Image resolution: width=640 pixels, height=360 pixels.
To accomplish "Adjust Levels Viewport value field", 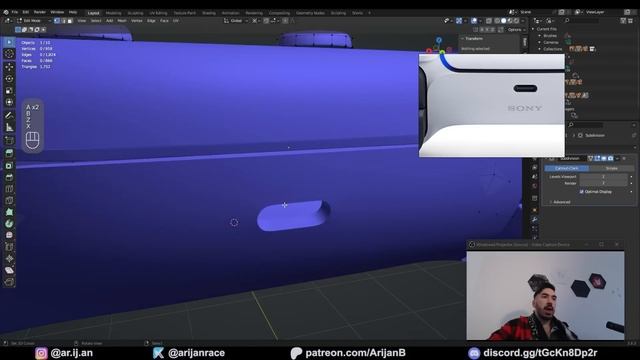I will (603, 177).
